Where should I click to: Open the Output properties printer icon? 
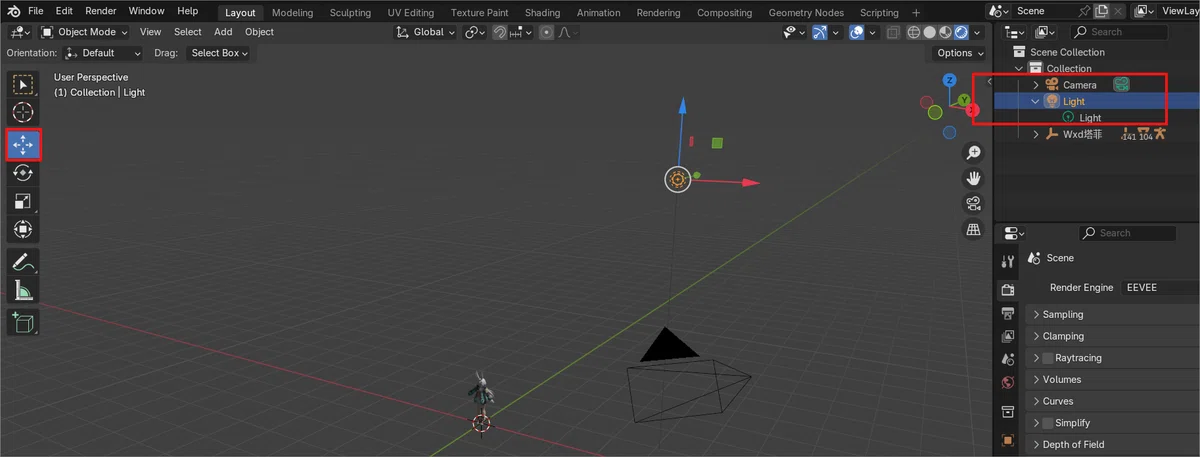[1008, 313]
